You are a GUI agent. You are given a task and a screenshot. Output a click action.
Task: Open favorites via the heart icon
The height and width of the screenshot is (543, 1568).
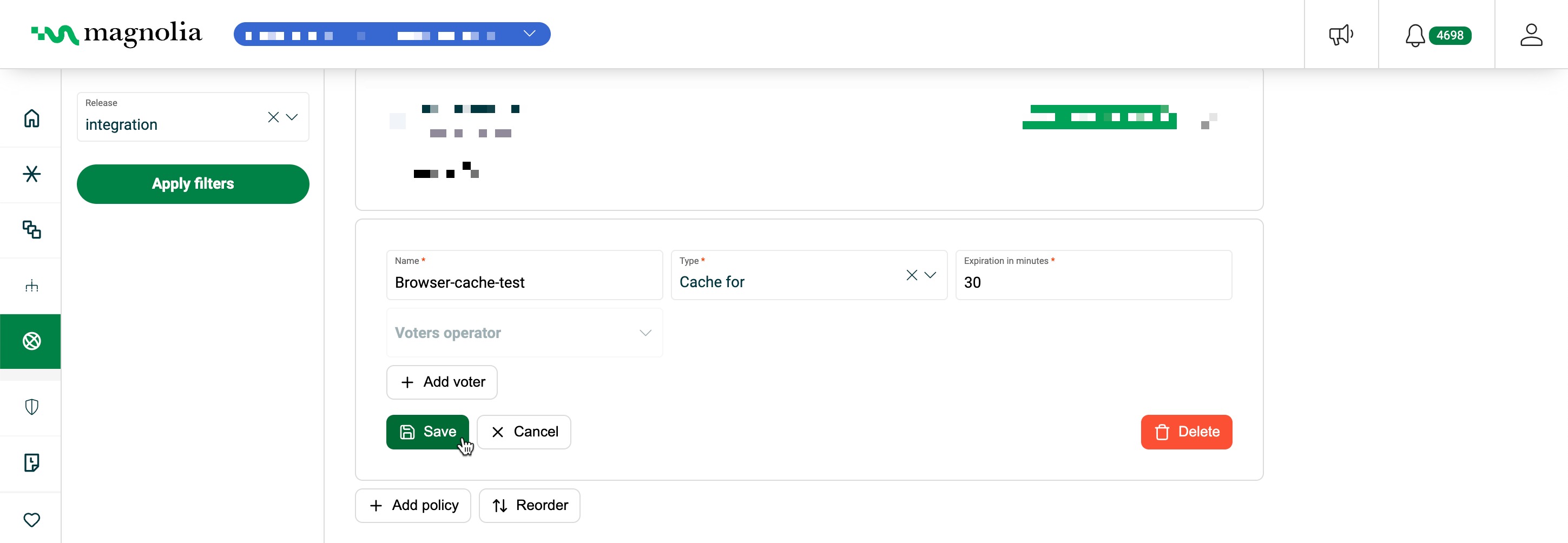click(x=31, y=519)
